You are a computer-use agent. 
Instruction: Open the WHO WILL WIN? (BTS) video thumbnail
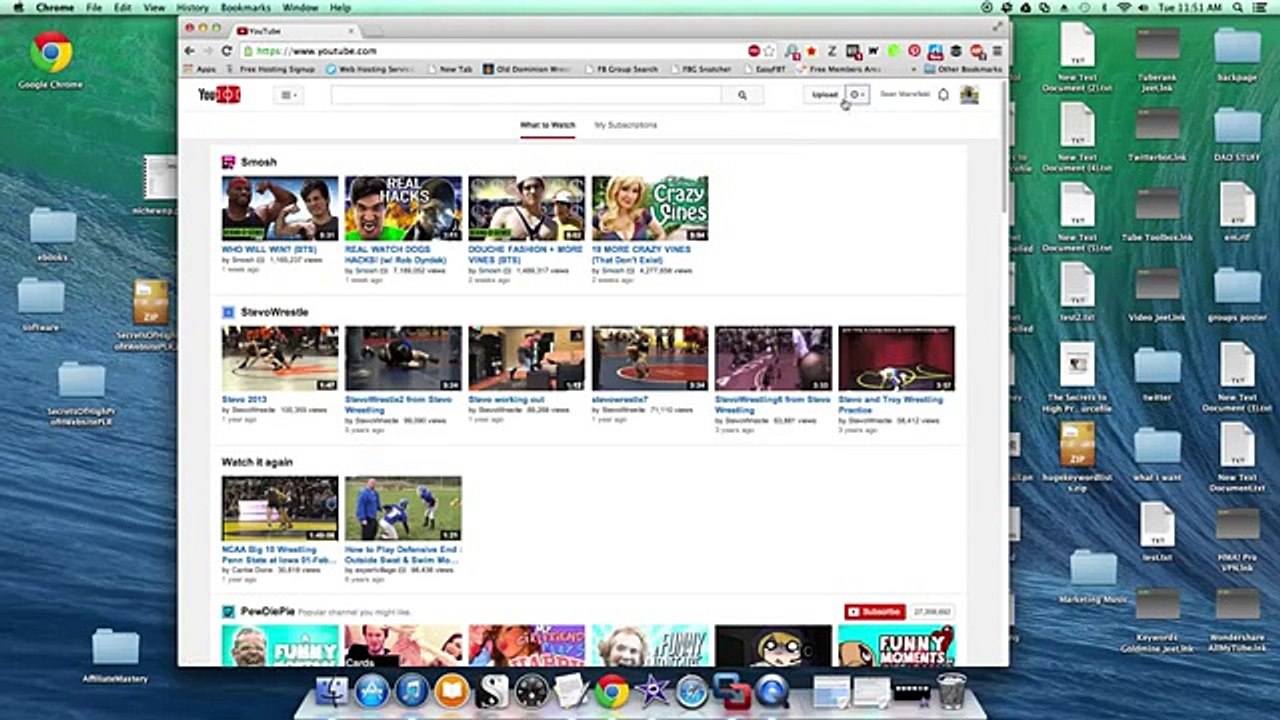[280, 208]
